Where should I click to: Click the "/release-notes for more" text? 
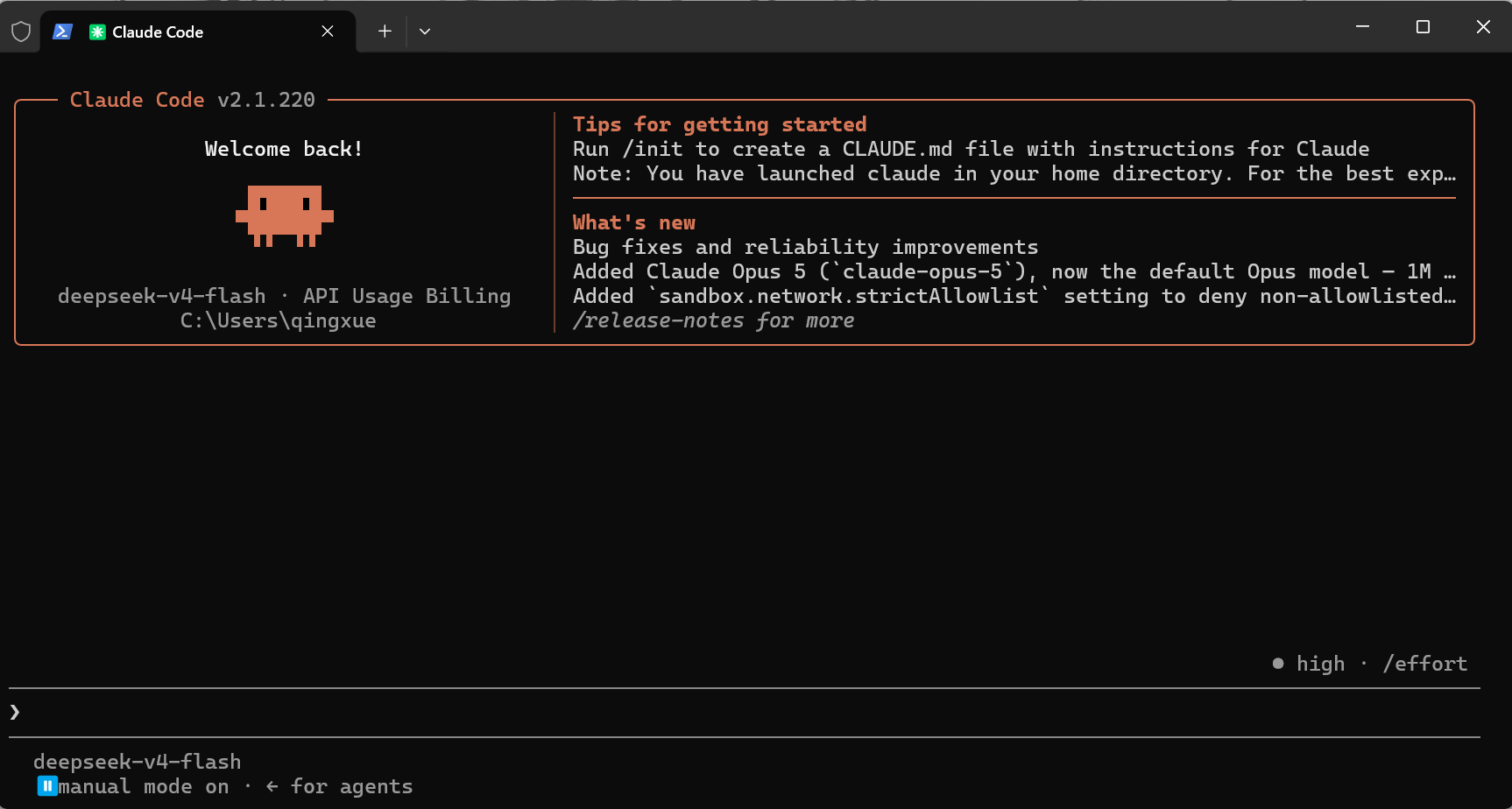point(713,320)
